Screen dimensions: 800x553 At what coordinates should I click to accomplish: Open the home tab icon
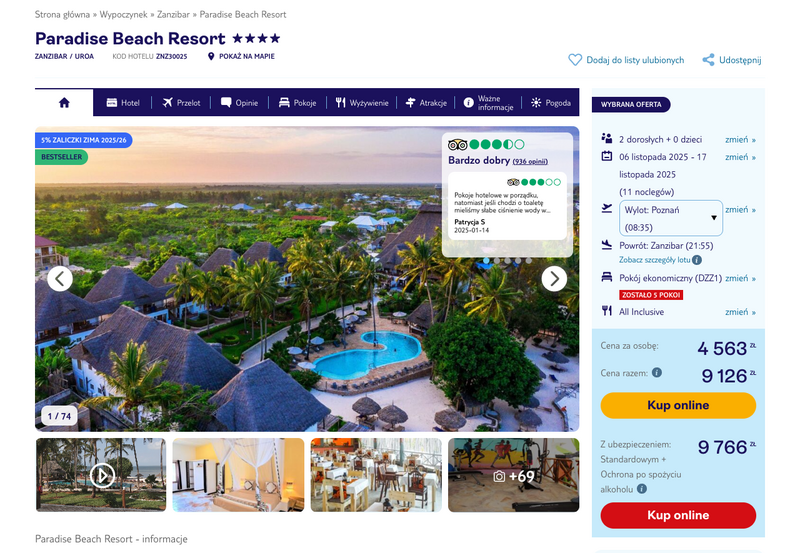[x=64, y=103]
